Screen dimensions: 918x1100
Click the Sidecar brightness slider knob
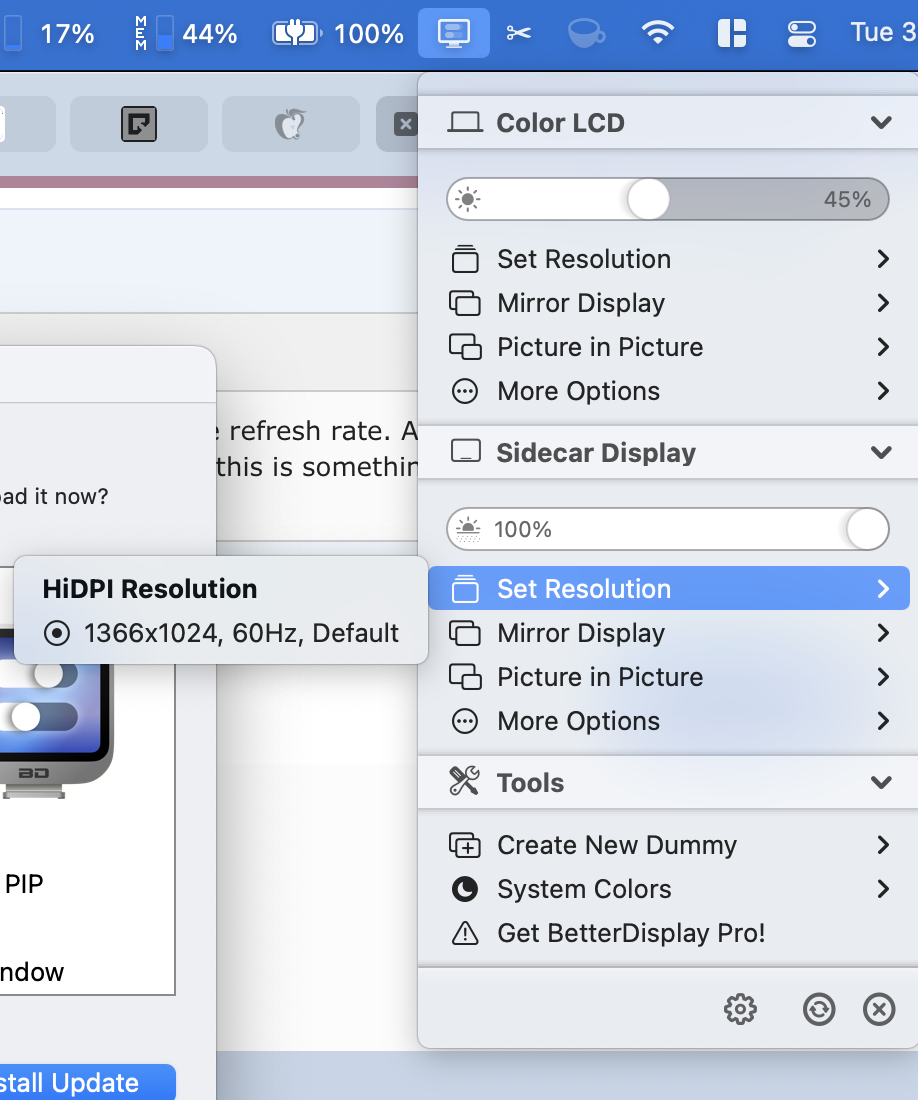click(868, 529)
